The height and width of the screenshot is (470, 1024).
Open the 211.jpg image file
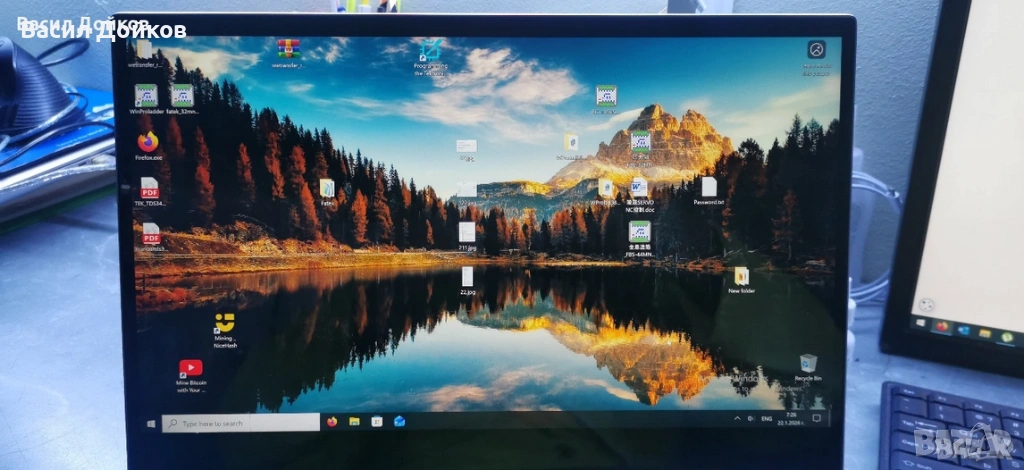point(467,232)
